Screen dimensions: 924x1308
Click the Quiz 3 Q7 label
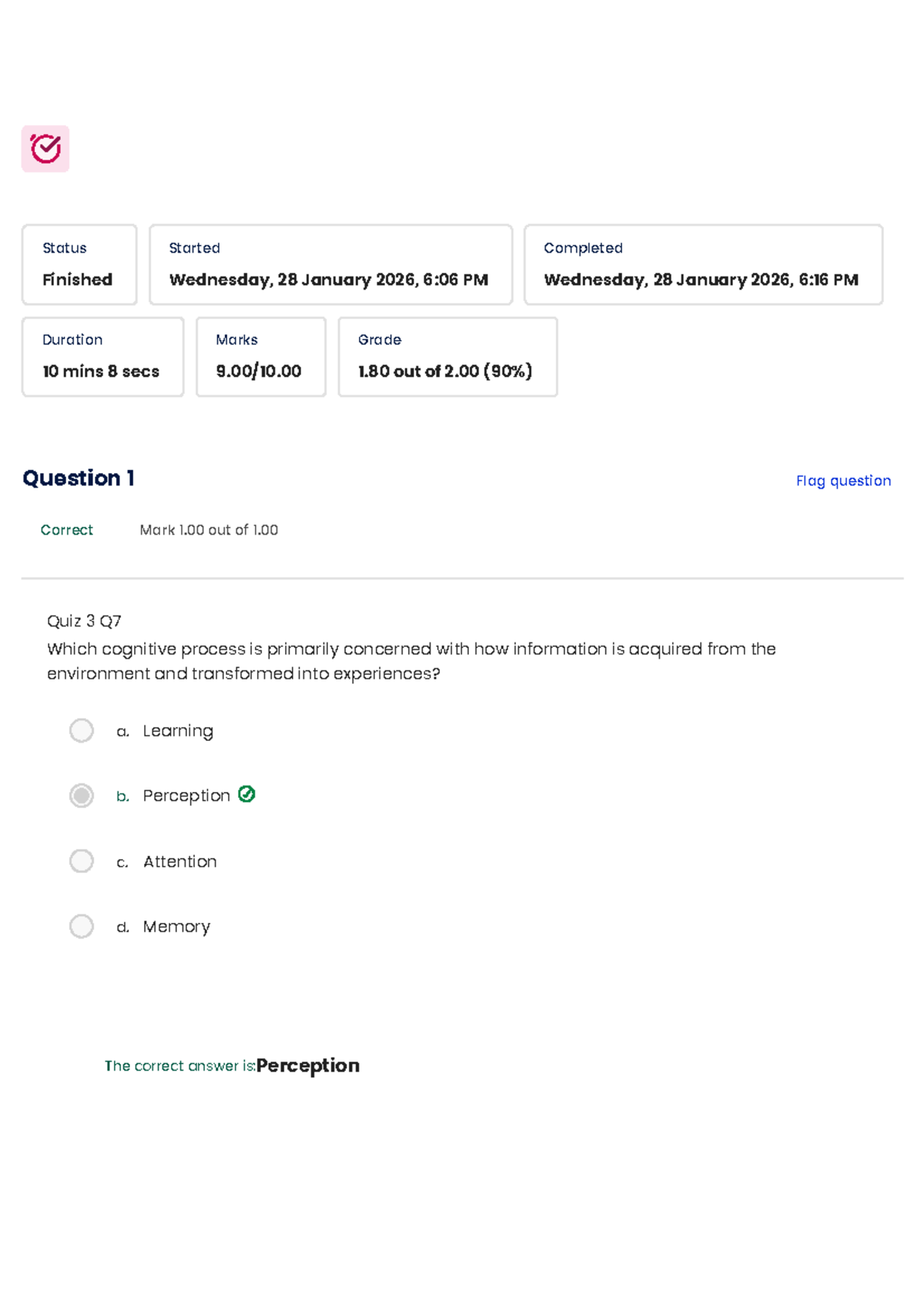[84, 621]
